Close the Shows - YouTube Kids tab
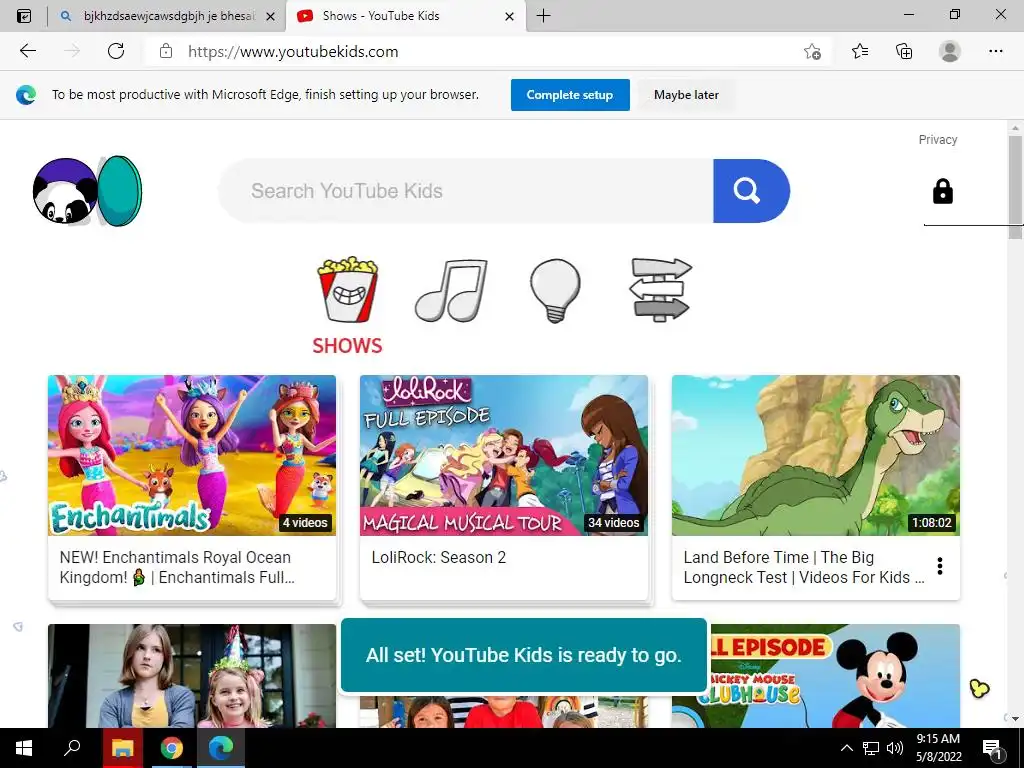The width and height of the screenshot is (1024, 768). (509, 16)
